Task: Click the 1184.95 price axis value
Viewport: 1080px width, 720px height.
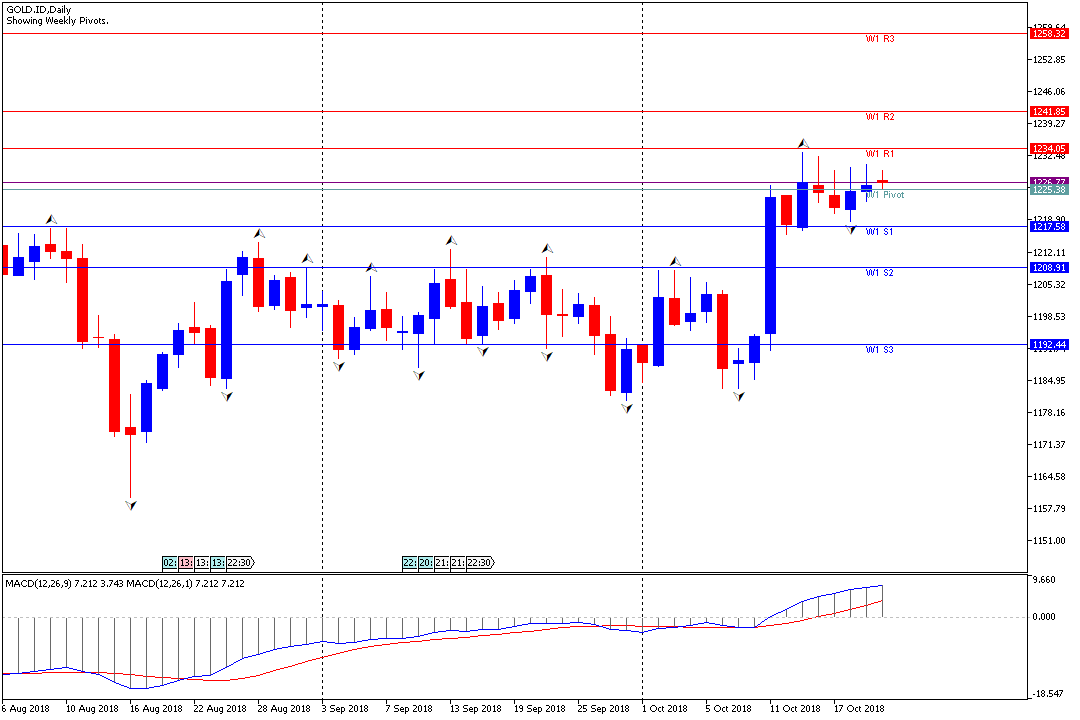Action: pos(1049,381)
